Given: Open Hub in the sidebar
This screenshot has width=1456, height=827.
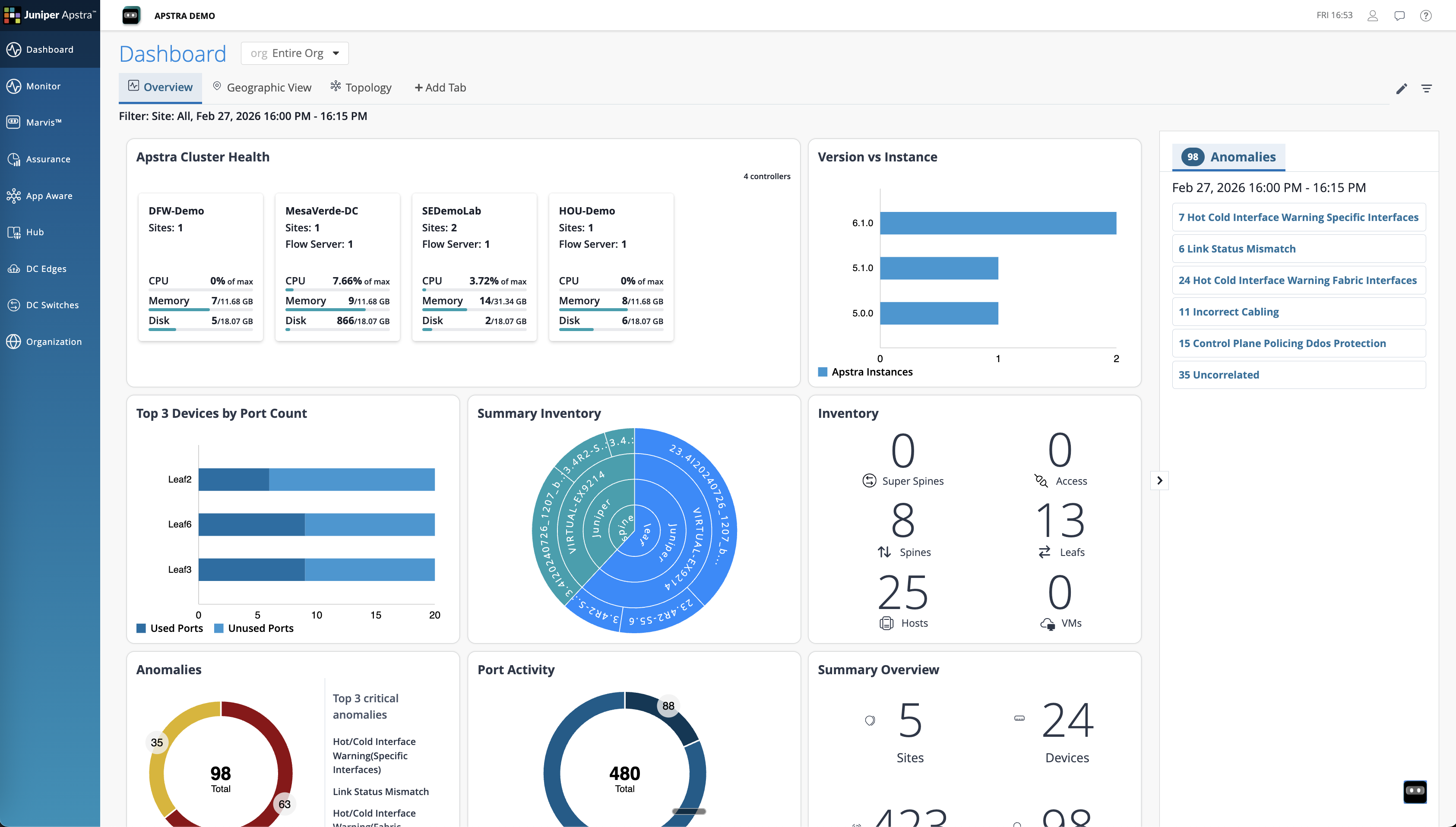Looking at the screenshot, I should (x=50, y=232).
